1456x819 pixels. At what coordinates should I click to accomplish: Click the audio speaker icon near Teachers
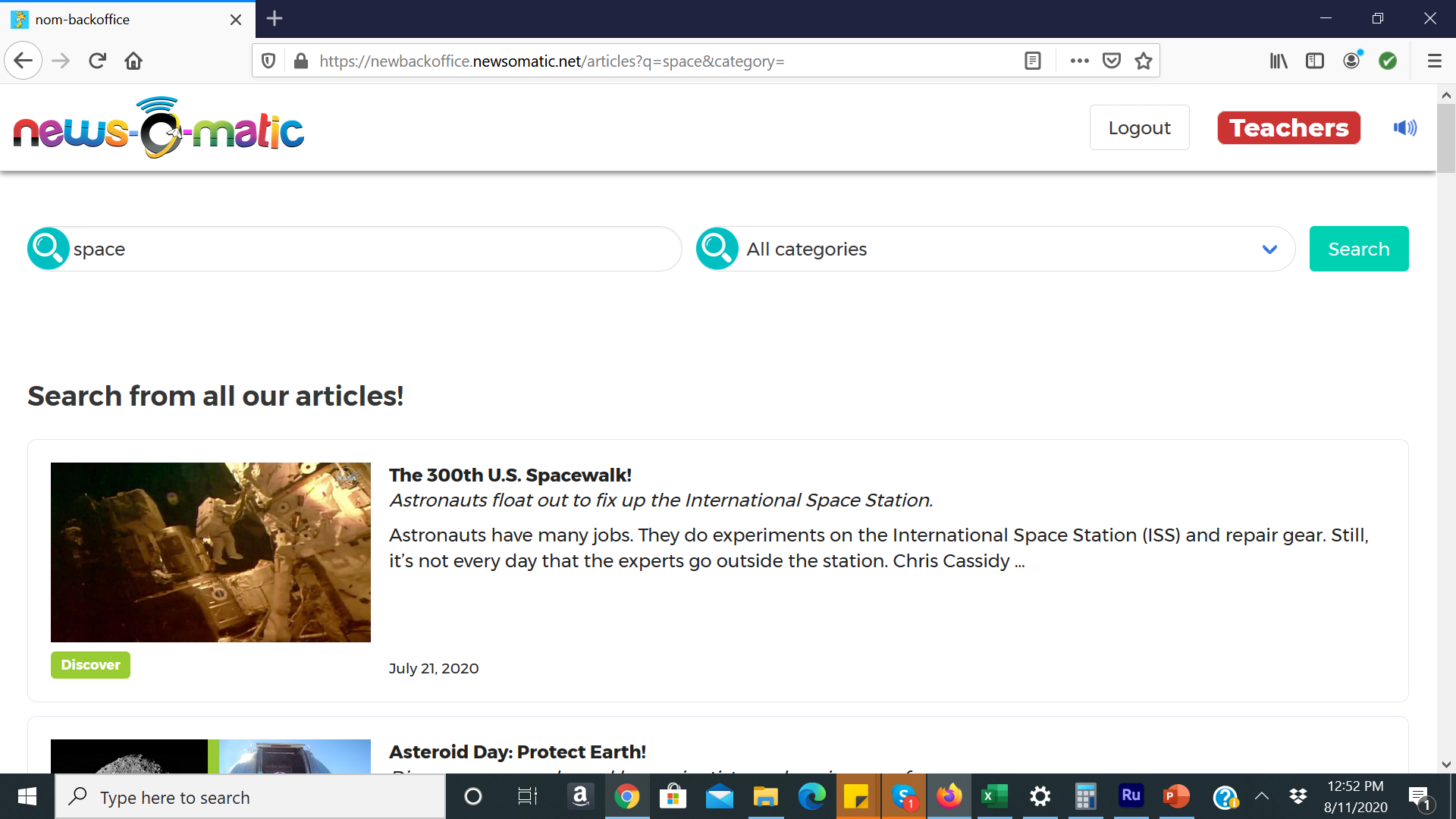[x=1404, y=128]
